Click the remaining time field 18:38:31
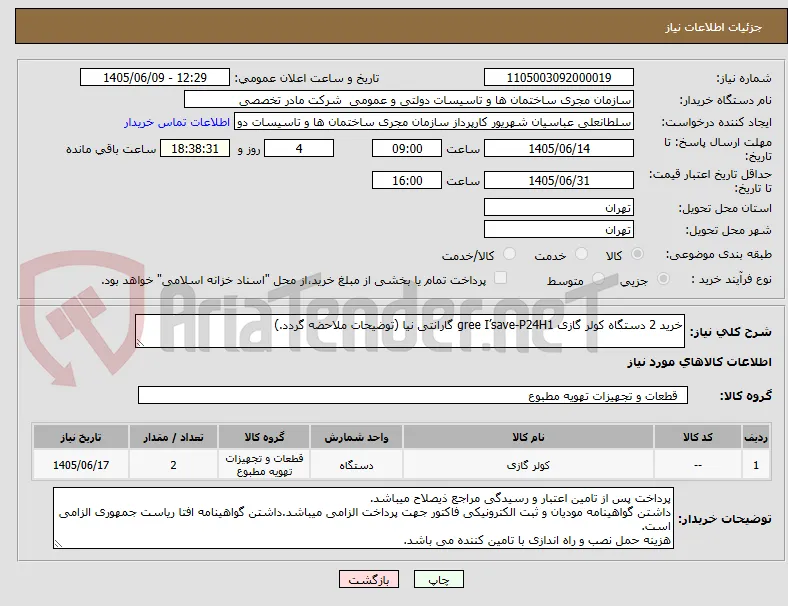The image size is (788, 606). point(195,148)
